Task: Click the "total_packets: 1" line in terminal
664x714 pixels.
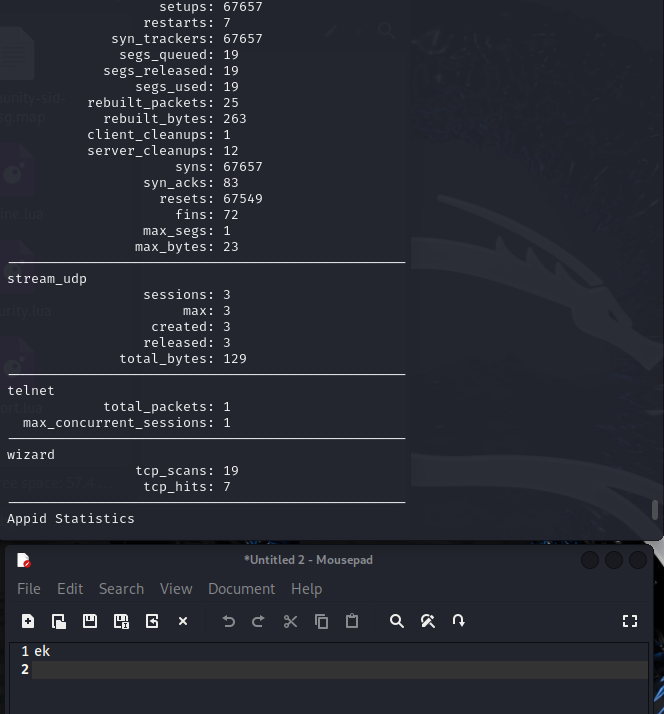Action: (x=167, y=407)
